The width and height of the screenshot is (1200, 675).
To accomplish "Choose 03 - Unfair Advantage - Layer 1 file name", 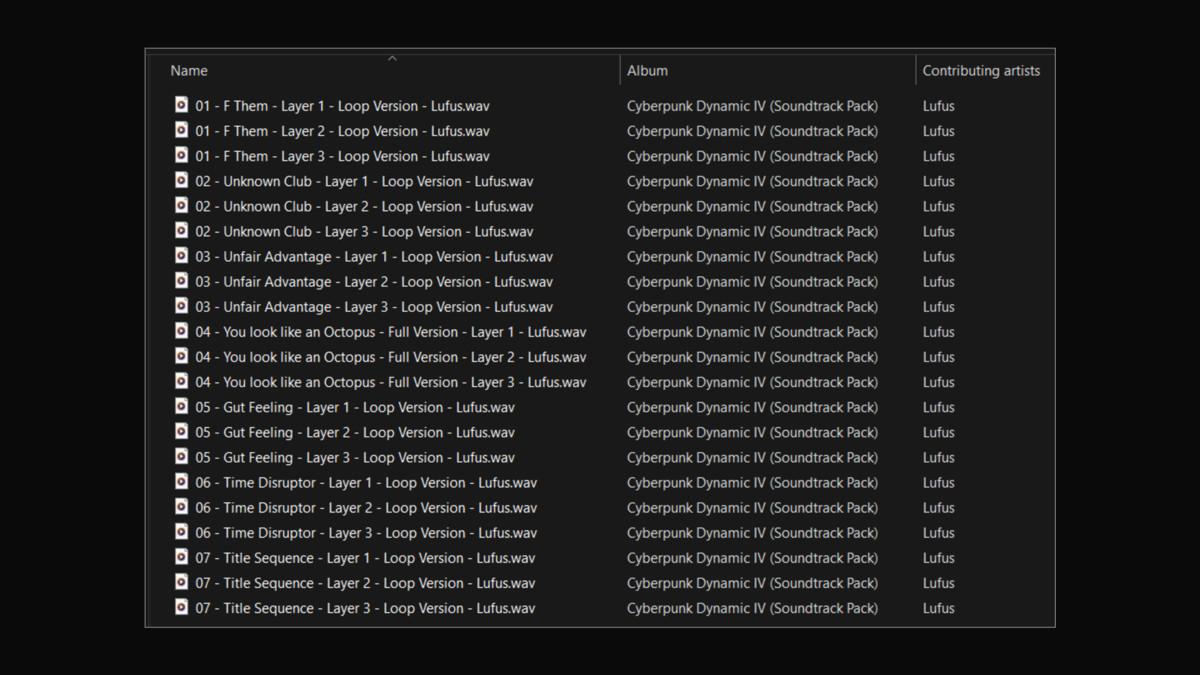I will click(x=374, y=257).
